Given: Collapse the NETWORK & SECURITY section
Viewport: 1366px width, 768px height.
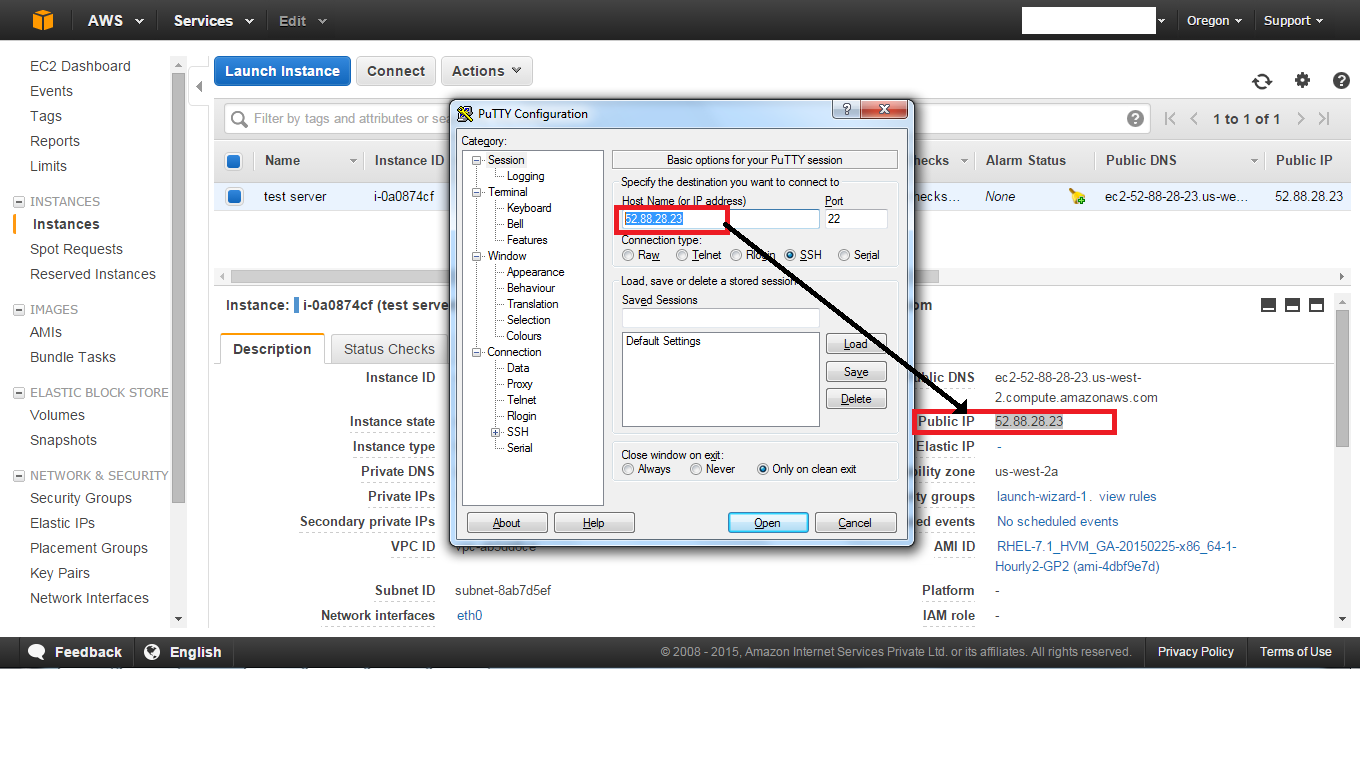Looking at the screenshot, I should [x=18, y=475].
